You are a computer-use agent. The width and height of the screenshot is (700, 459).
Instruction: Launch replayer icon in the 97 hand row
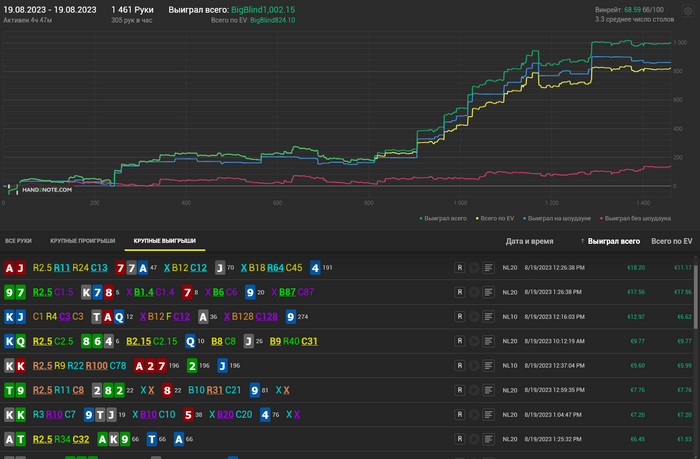[474, 292]
